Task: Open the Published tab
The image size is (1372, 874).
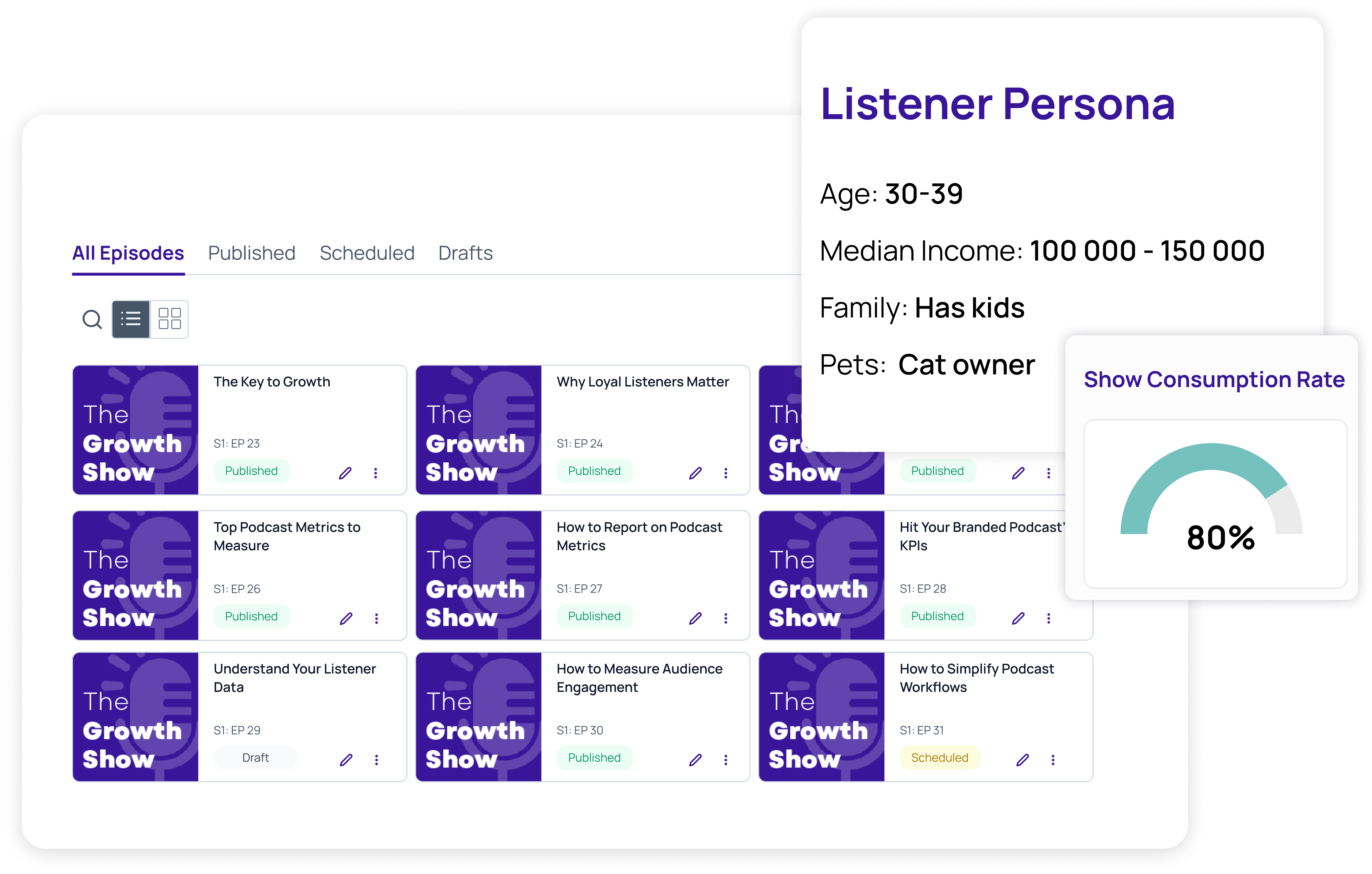Action: click(251, 253)
